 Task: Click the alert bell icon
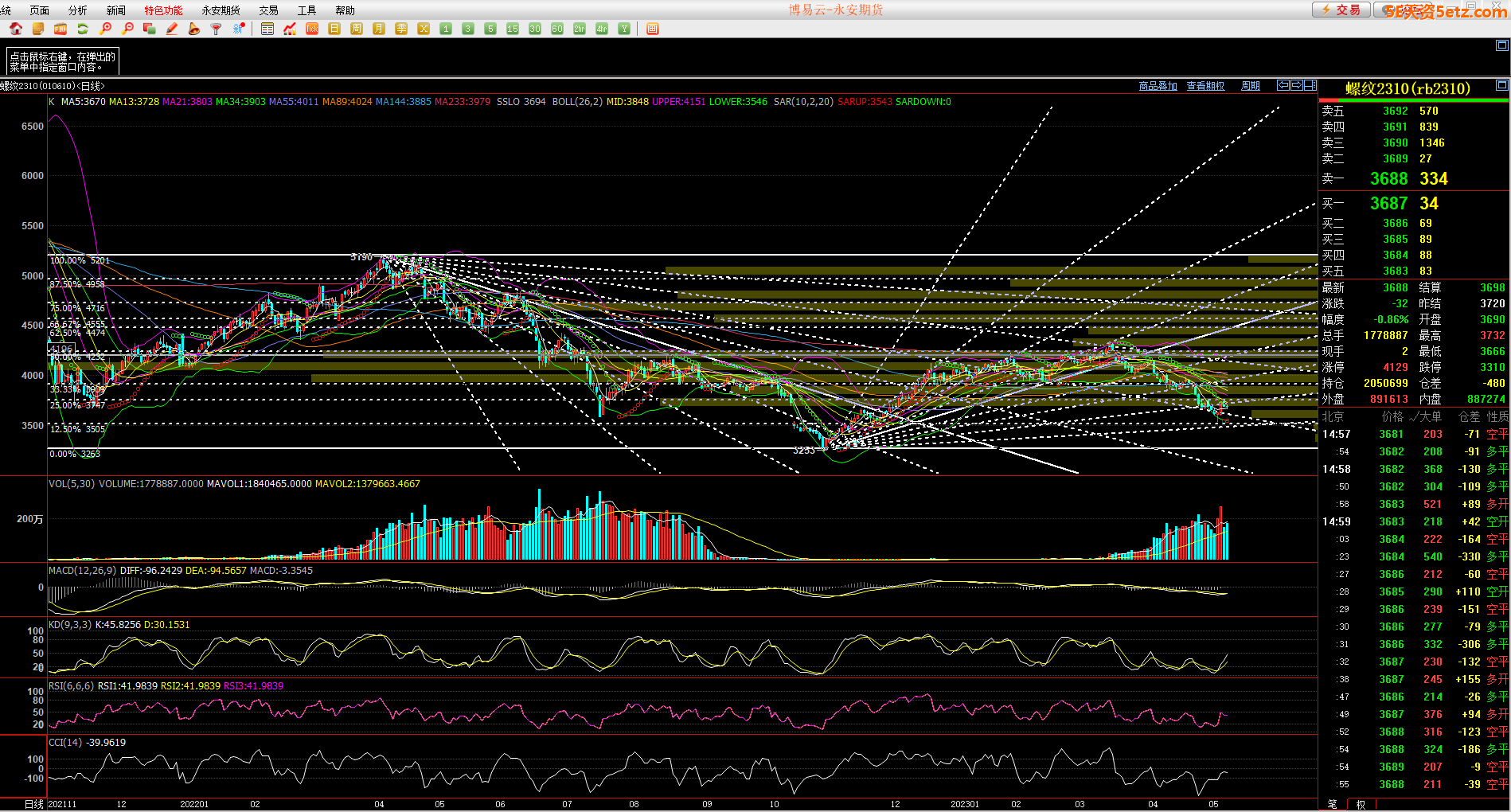tap(194, 29)
